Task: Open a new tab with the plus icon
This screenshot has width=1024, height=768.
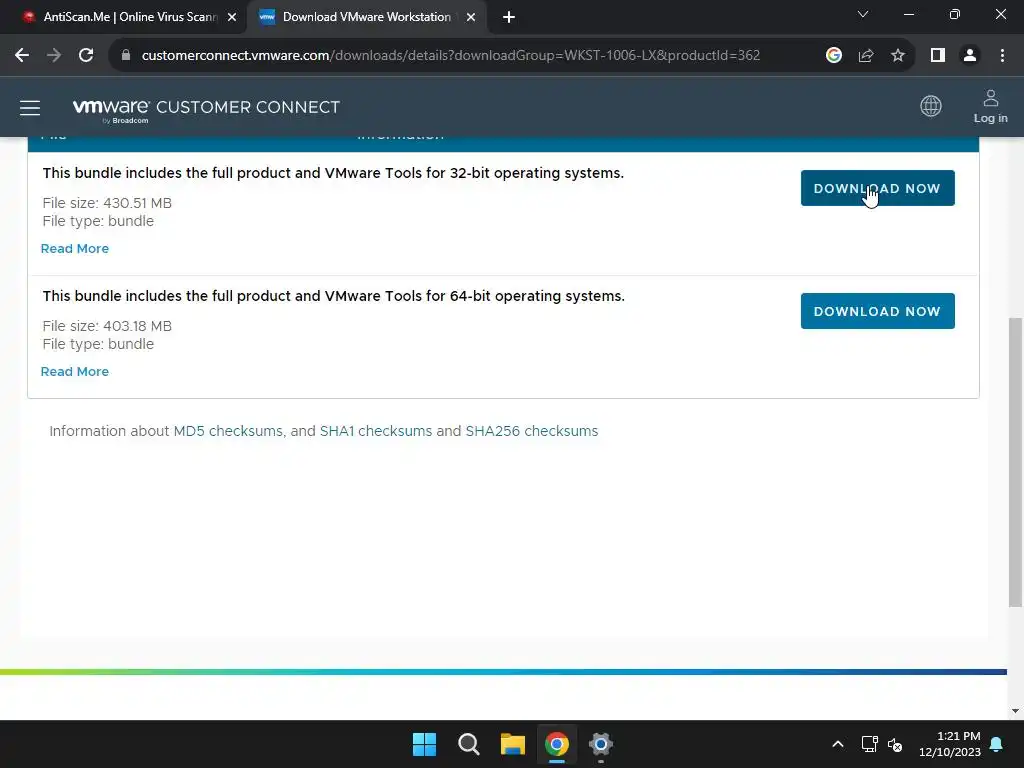Action: (509, 18)
